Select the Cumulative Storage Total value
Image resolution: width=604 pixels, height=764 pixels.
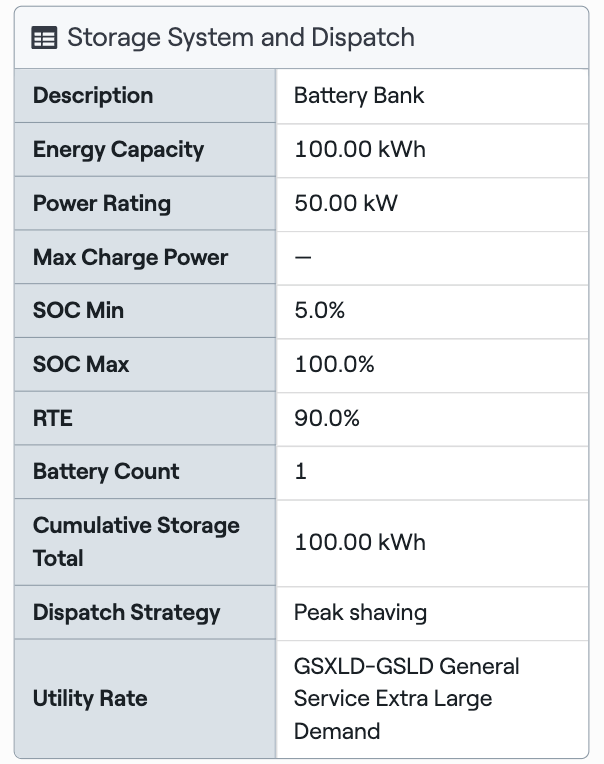click(x=360, y=542)
